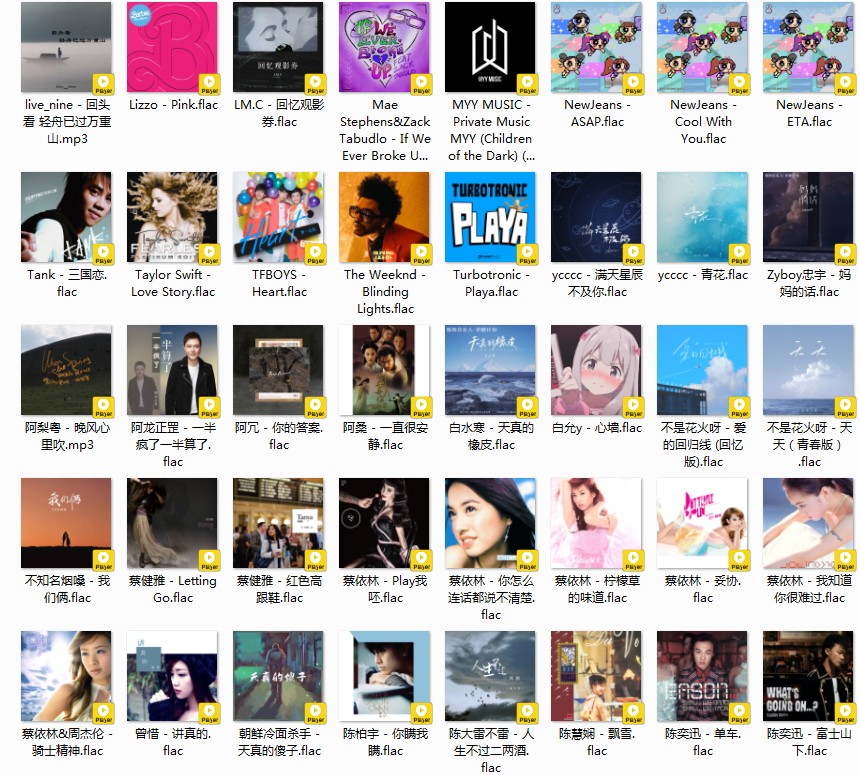Screen dimensions: 860x775
Task: Select 蔡依林&周杰伦 - 骑士精神.flac icon
Action: pos(66,676)
